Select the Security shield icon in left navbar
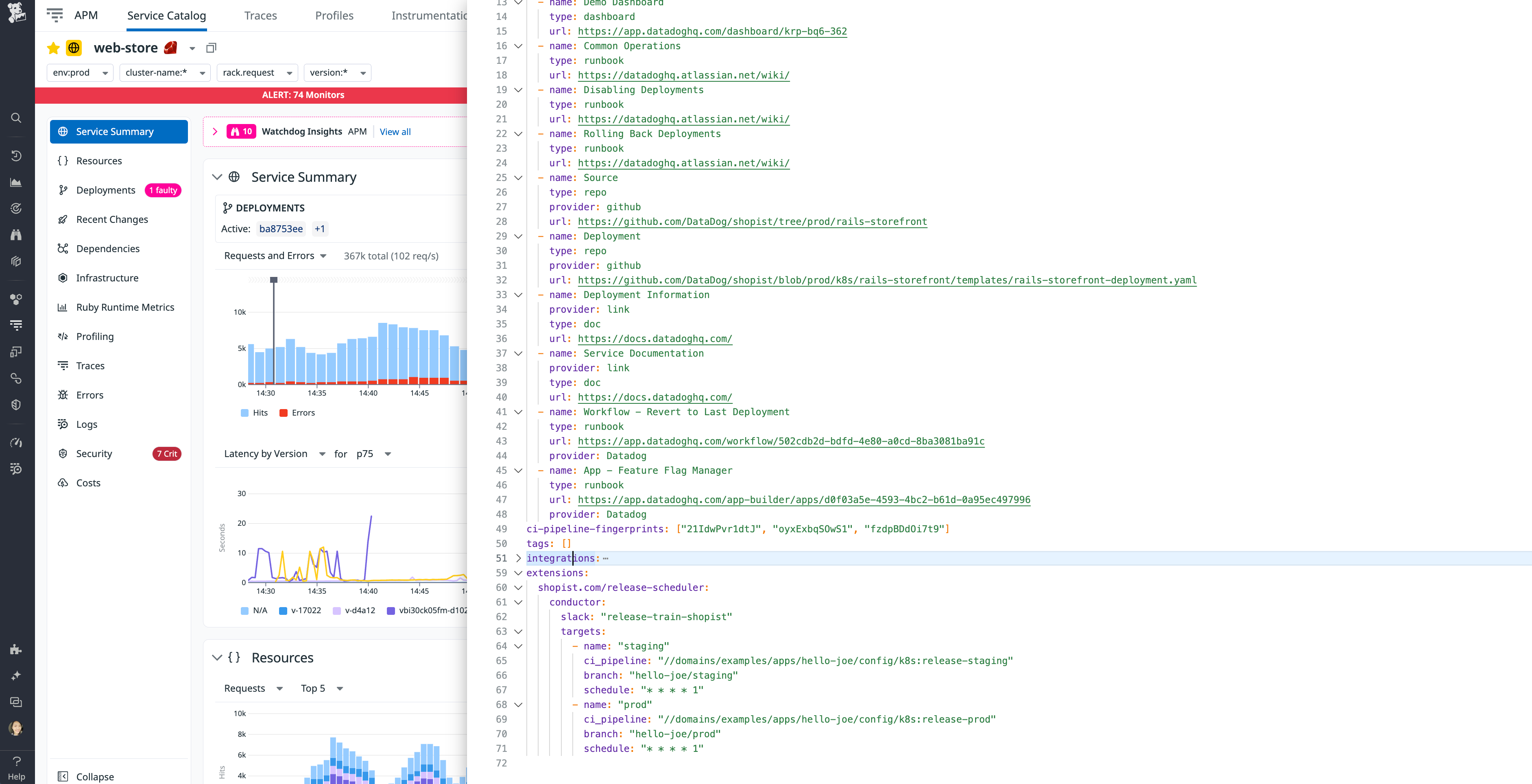Viewport: 1532px width, 784px height. pyautogui.click(x=16, y=405)
